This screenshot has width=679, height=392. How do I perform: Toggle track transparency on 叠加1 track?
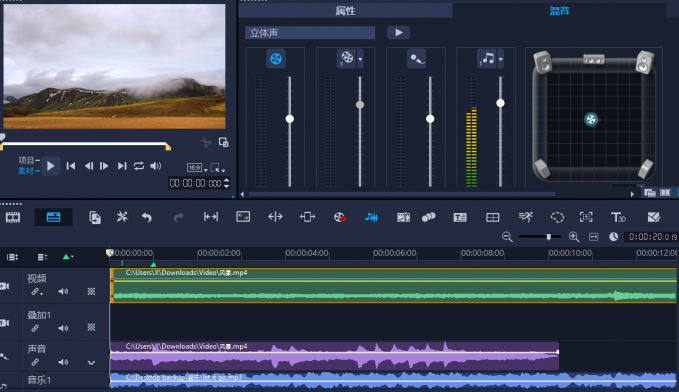tap(91, 327)
